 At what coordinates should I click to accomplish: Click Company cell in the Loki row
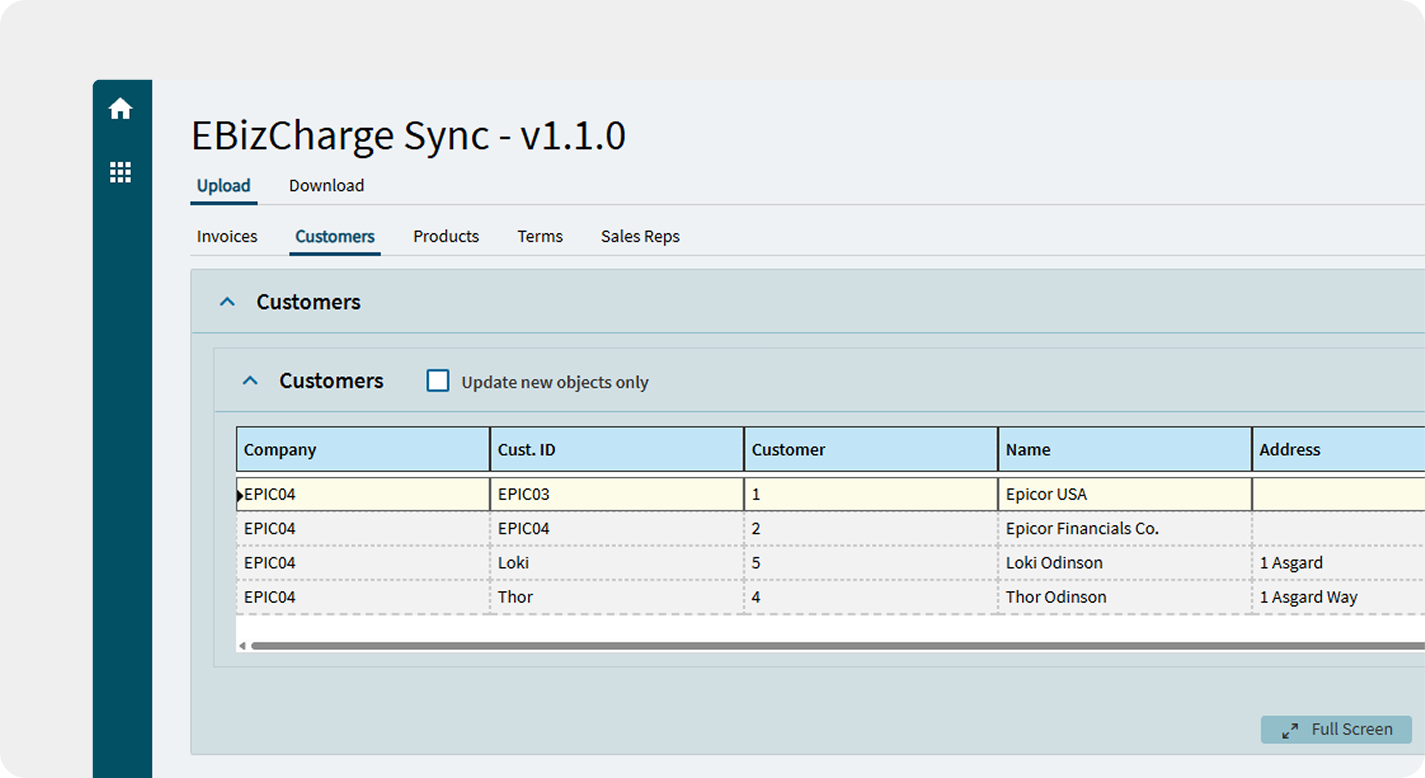point(363,563)
